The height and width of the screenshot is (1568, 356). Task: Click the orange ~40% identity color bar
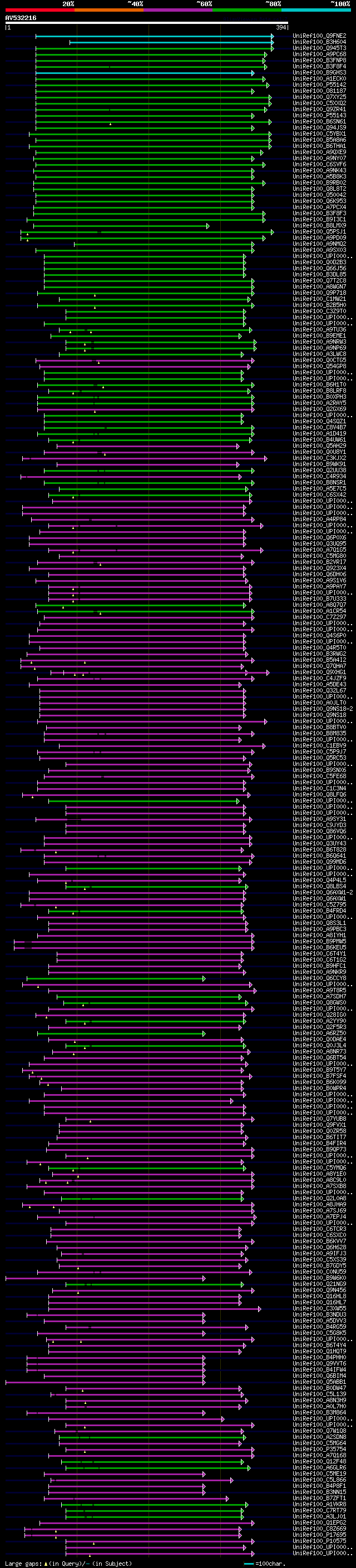pos(109,10)
